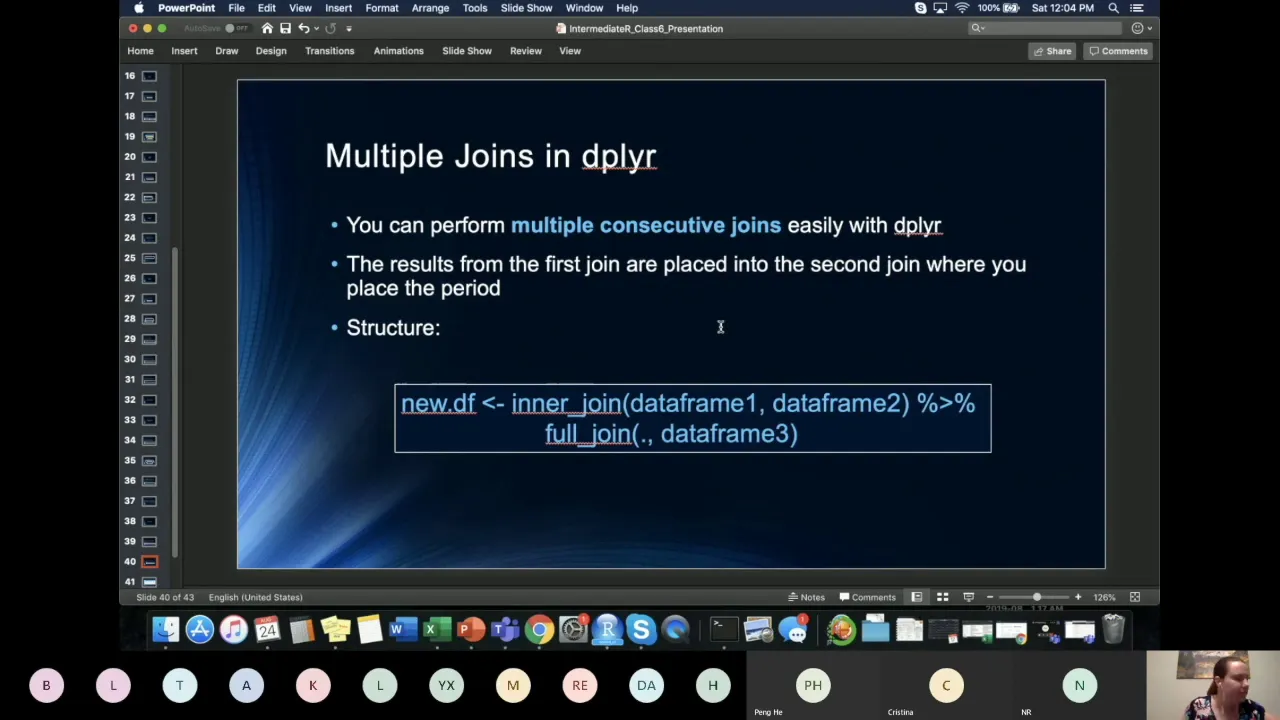Select current slide 40 thumbnail

[149, 562]
